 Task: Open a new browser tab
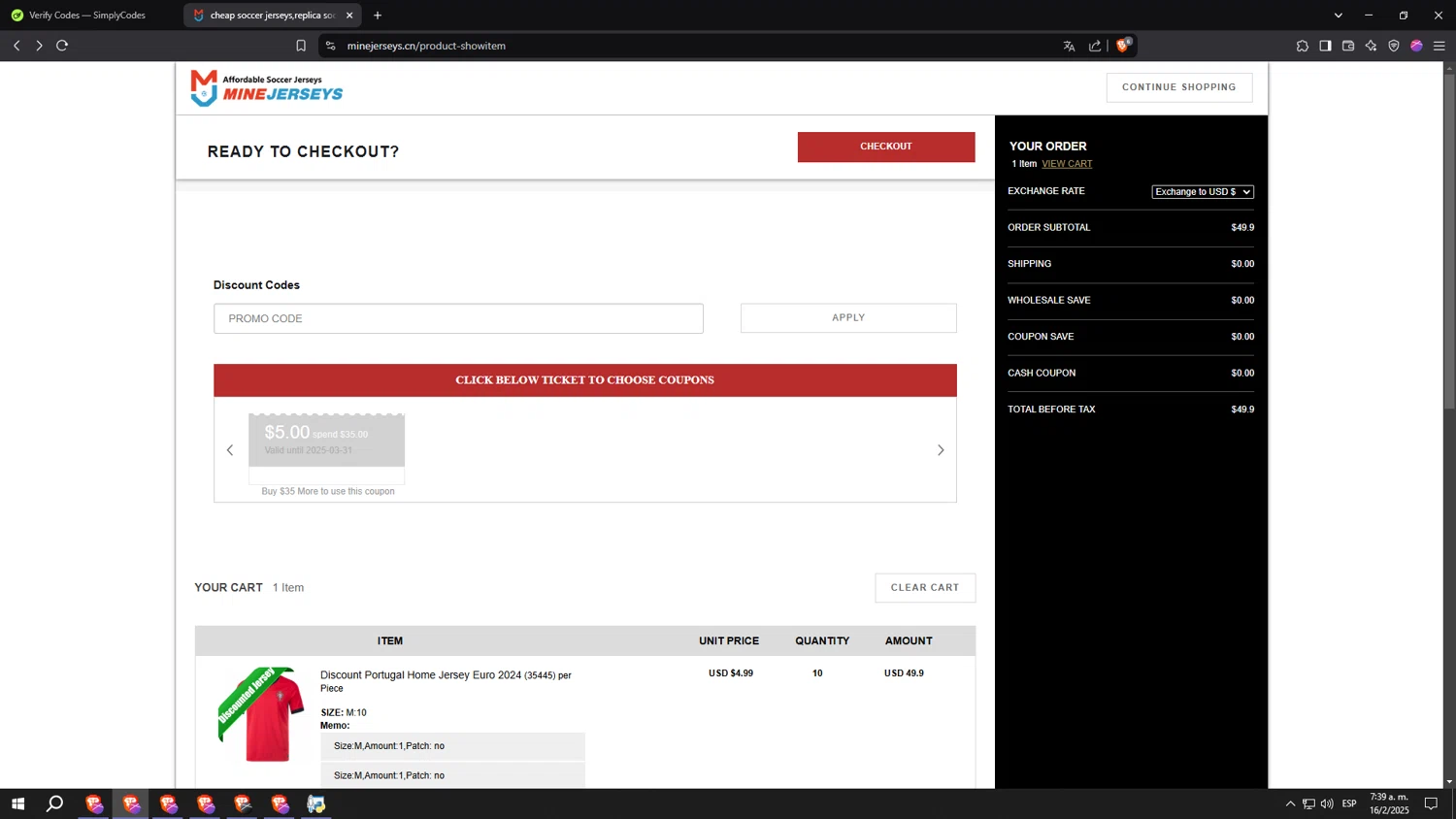(x=378, y=16)
